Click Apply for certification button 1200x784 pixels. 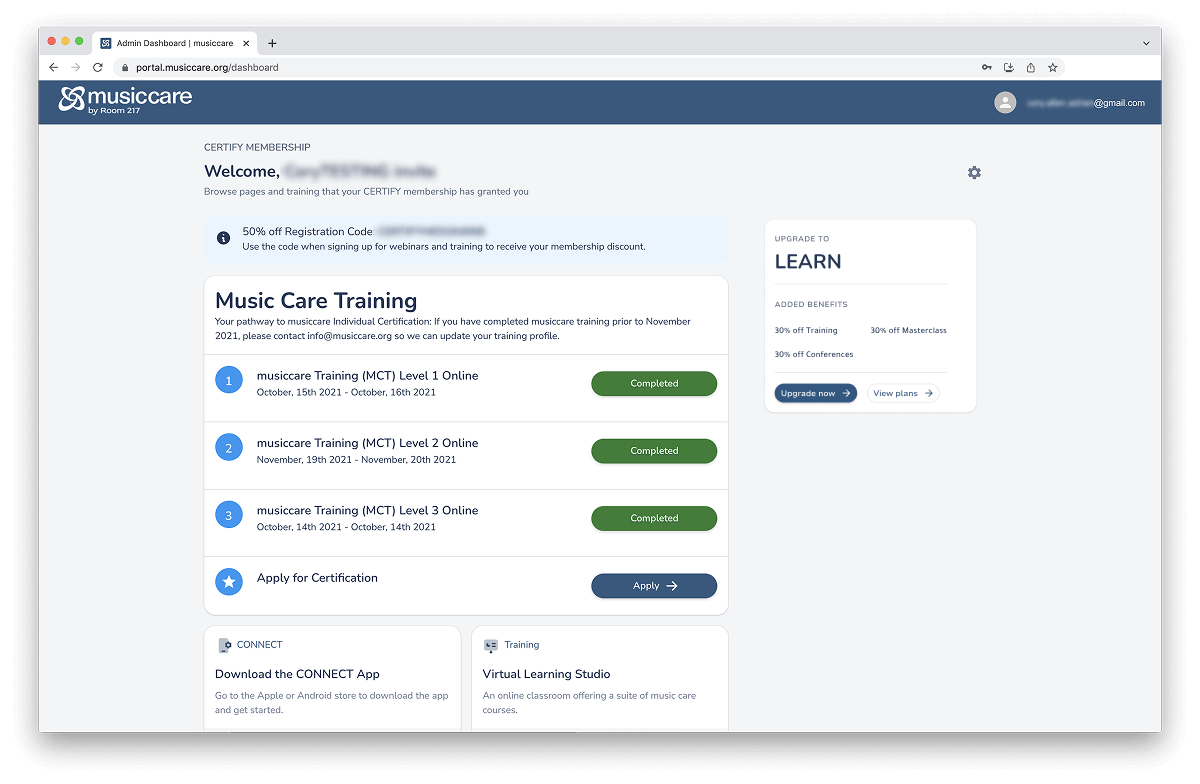(x=654, y=586)
